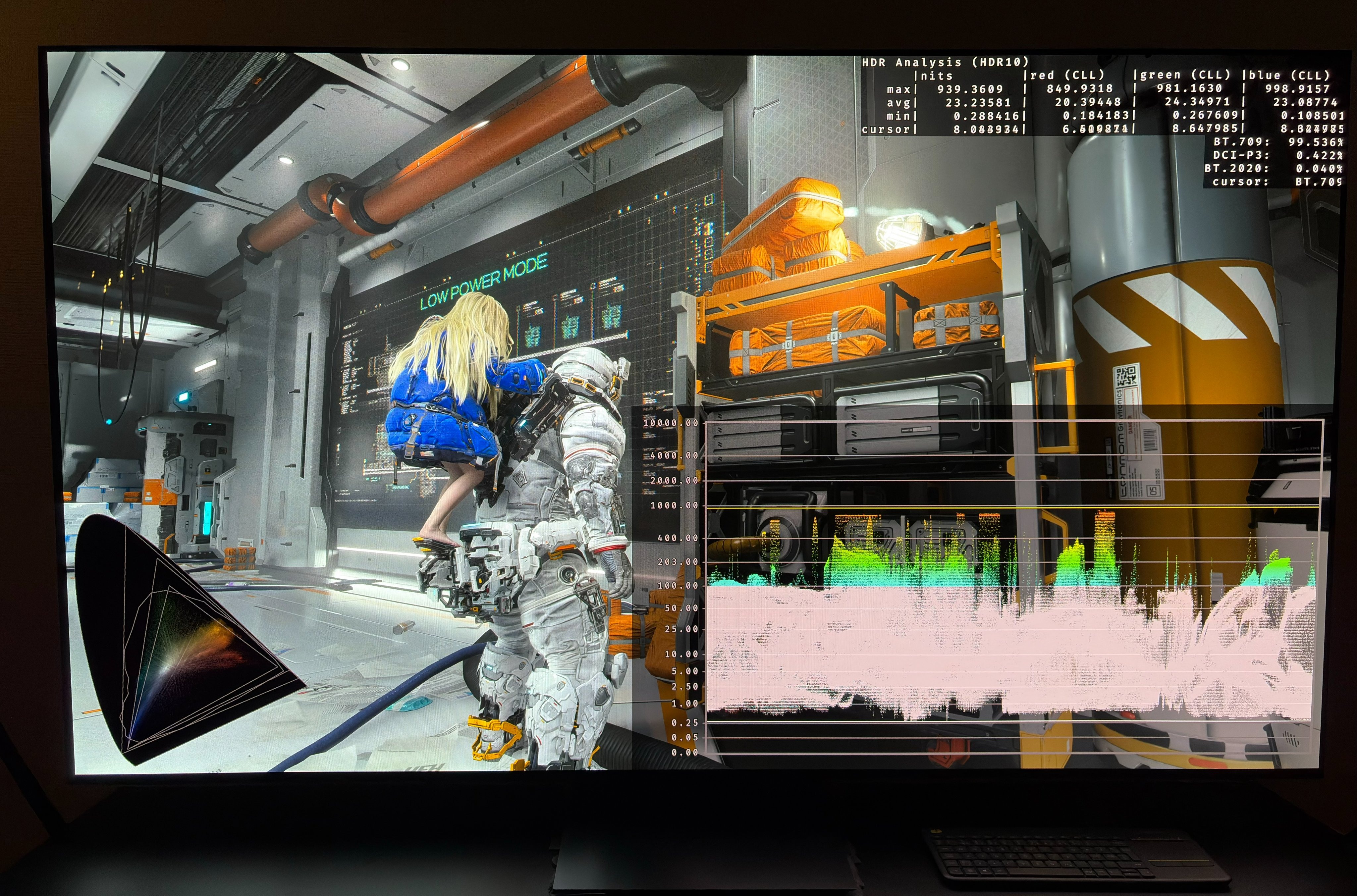Click the avg blue value 23.08774
The height and width of the screenshot is (896, 1357).
point(1306,102)
